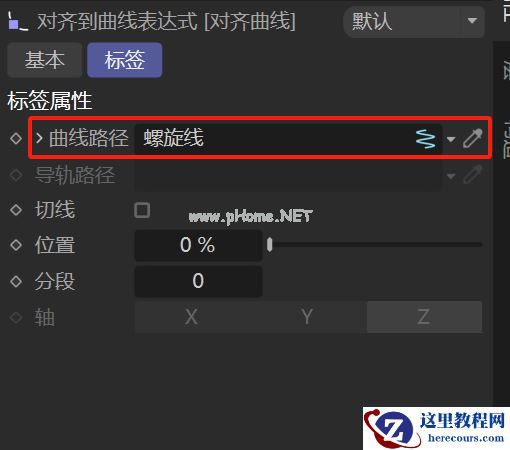Toggle keyframe diamond beside 位置
The image size is (510, 450).
coord(16,245)
